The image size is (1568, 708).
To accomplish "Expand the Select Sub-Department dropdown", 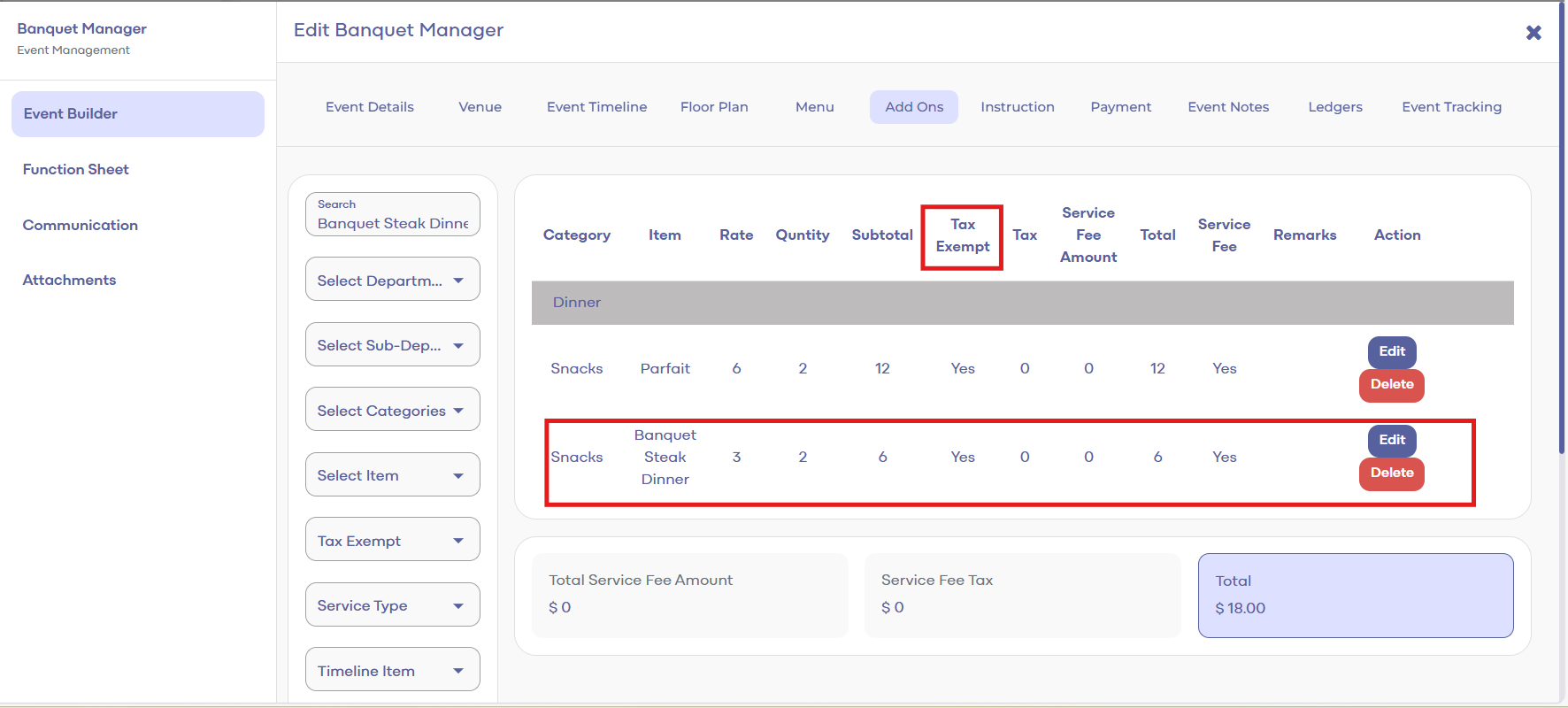I will pyautogui.click(x=392, y=345).
